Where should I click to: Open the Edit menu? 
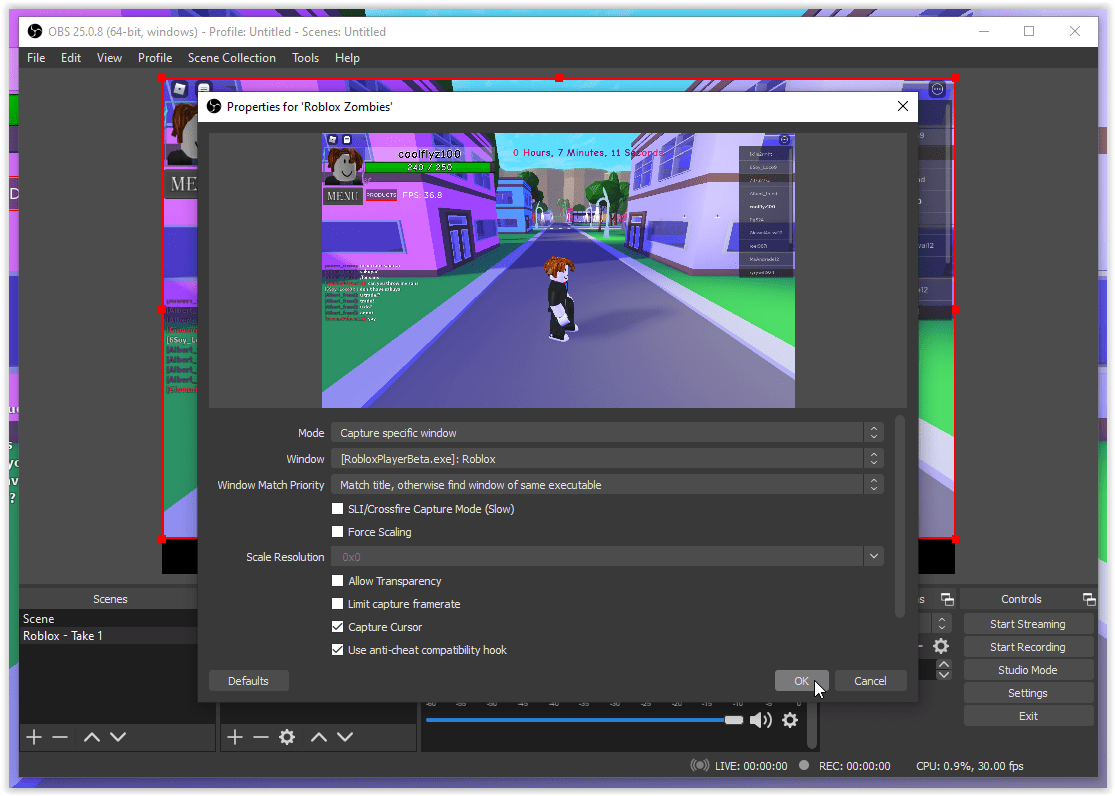[70, 58]
